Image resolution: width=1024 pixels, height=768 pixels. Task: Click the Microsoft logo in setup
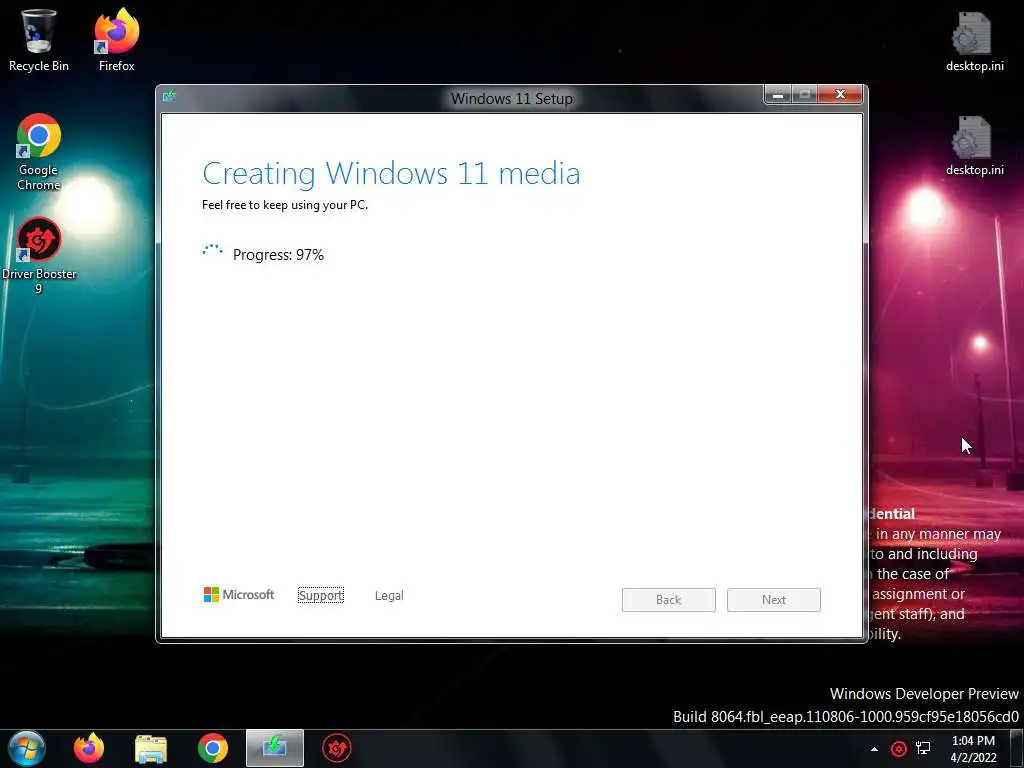[239, 594]
